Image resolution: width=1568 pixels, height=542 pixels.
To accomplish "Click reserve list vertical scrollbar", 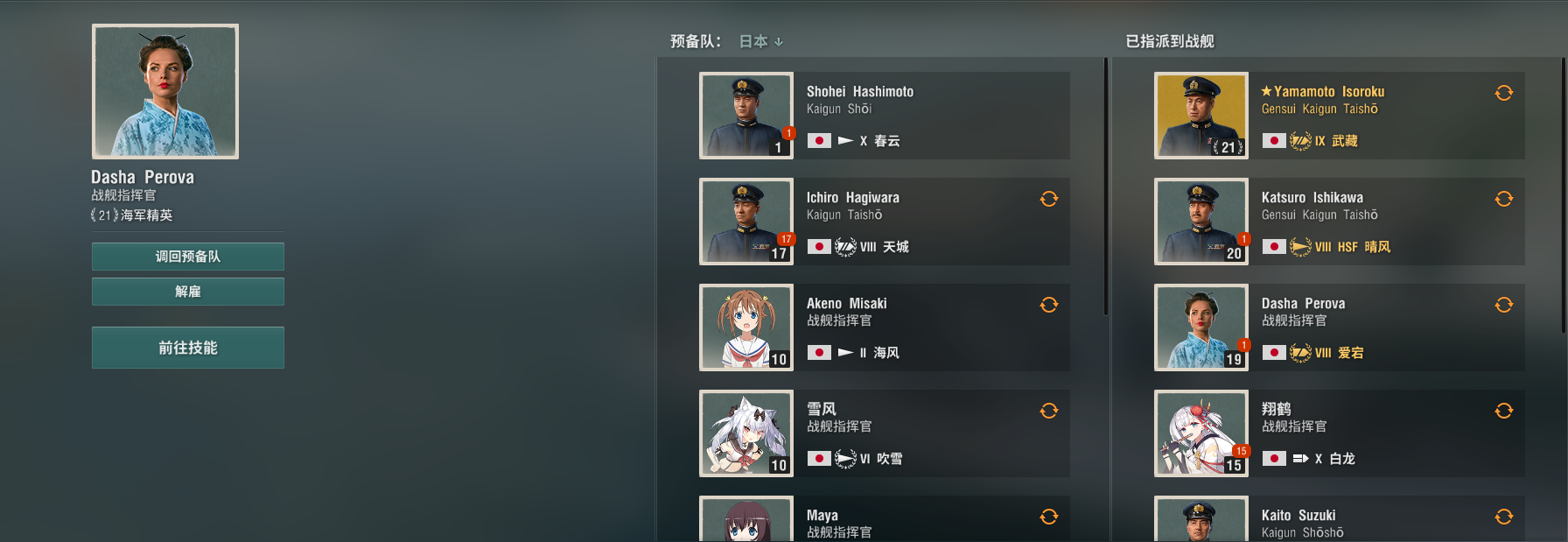I will coord(1106,187).
